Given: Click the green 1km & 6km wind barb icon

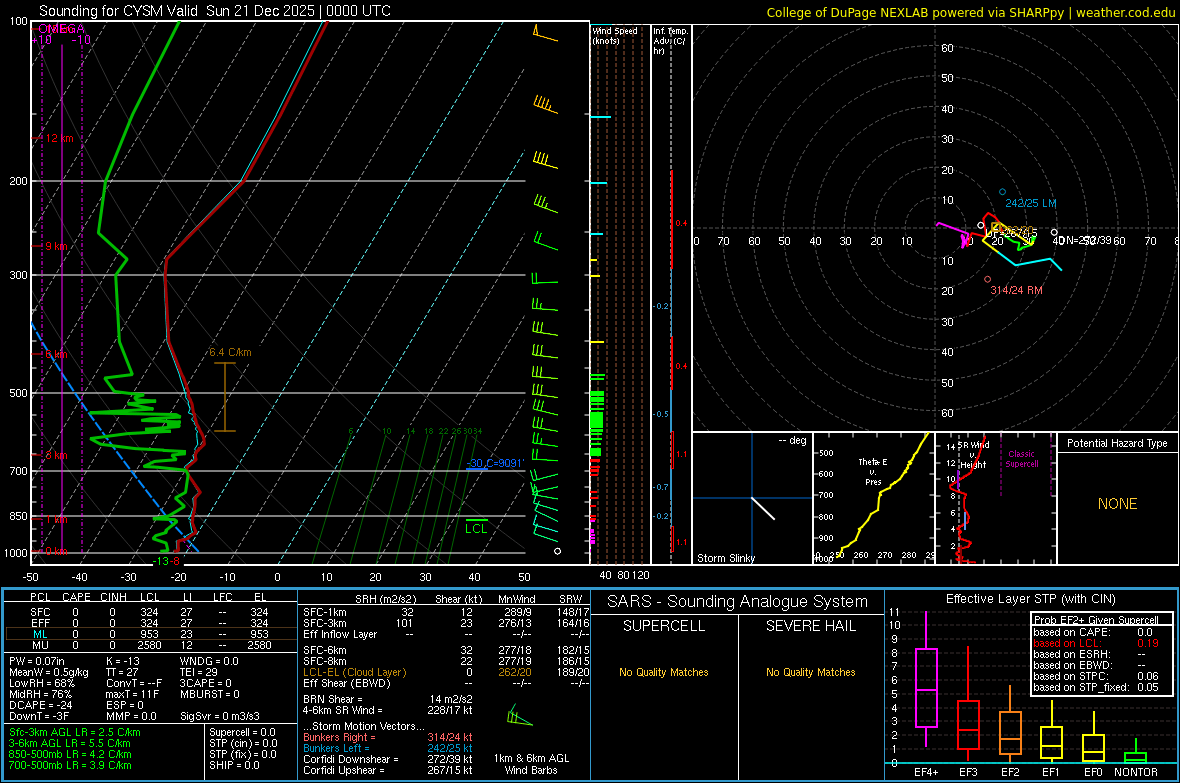Looking at the screenshot, I should tap(519, 715).
